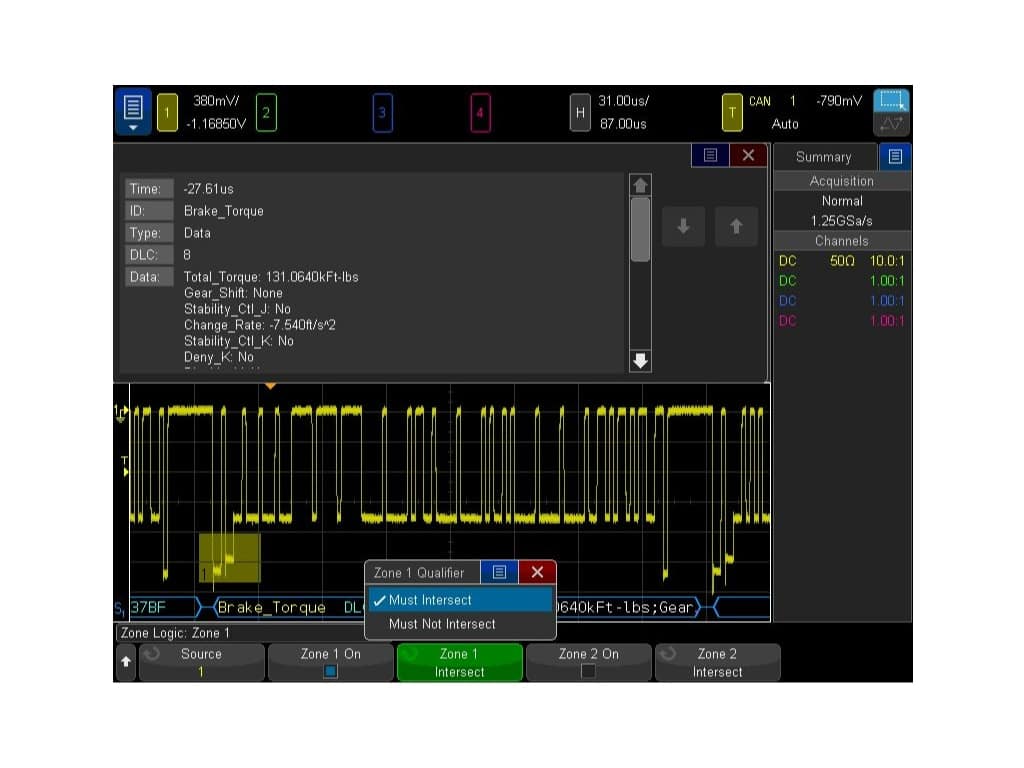Enable the Zone 2 On checkbox
1024x768 pixels.
coord(588,671)
